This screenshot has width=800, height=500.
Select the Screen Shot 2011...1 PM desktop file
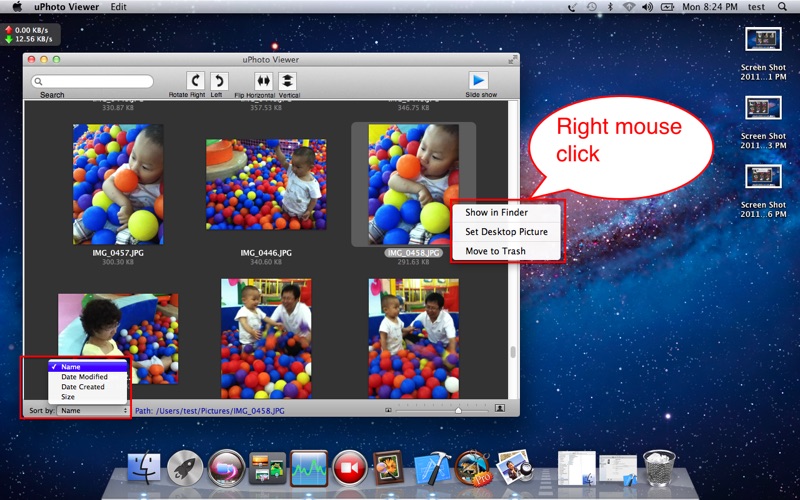click(763, 54)
